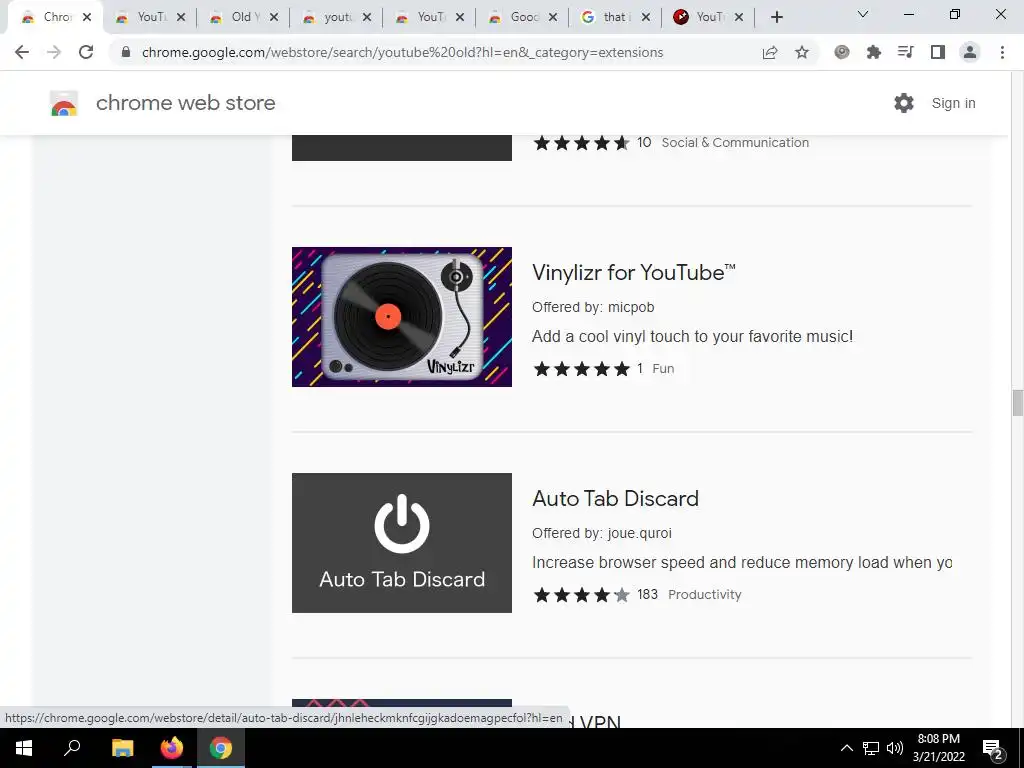Expand the tab search chevron

click(x=863, y=14)
